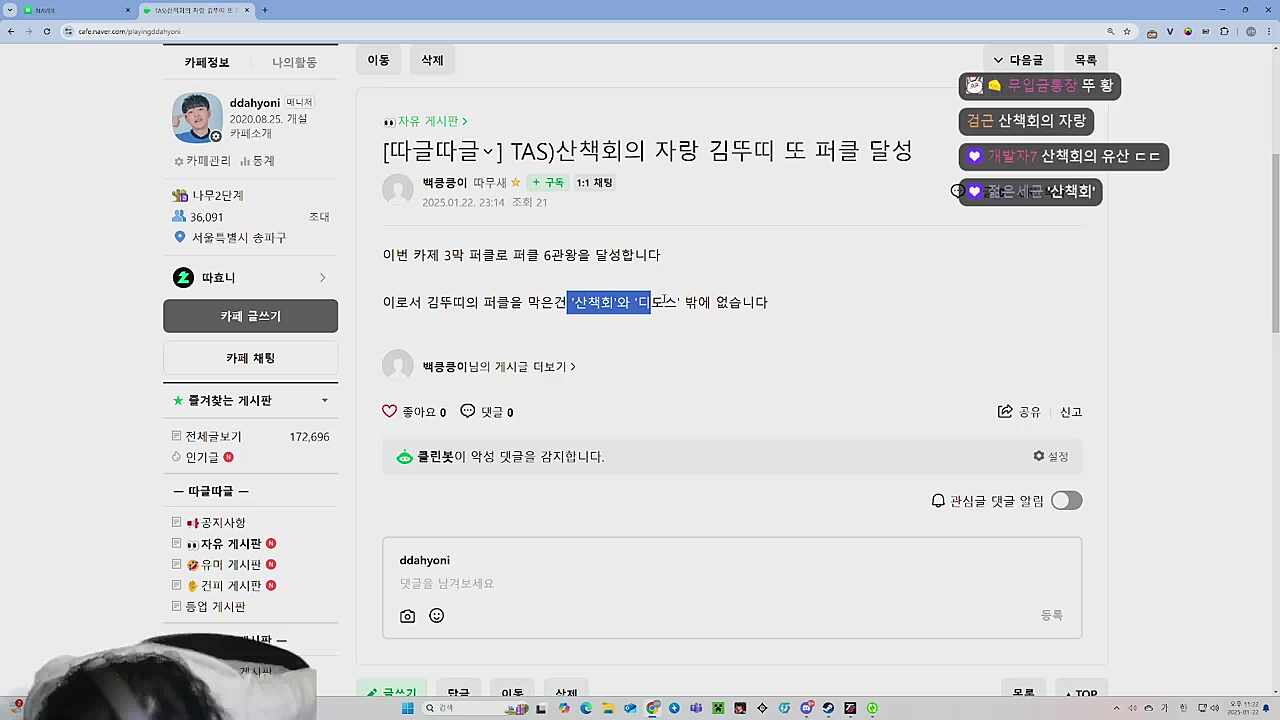Click the 초대 invite link

(x=319, y=217)
